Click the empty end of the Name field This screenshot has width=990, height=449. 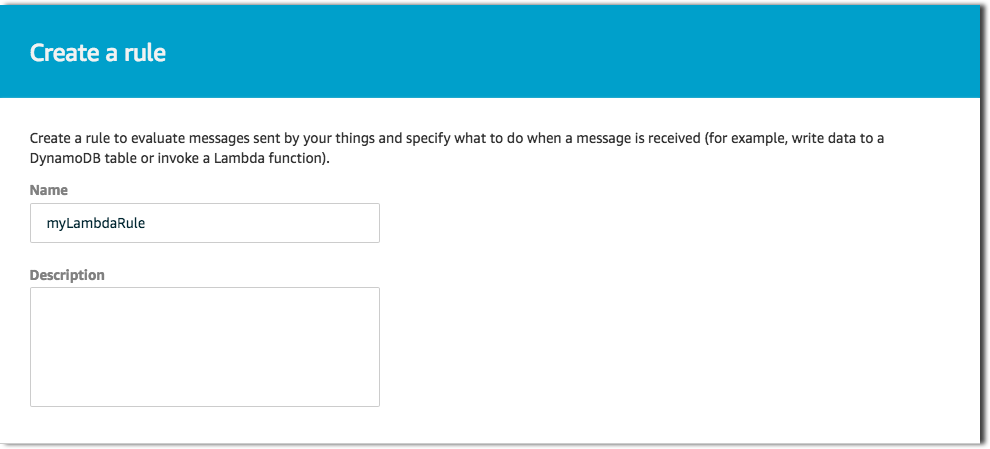tap(284, 223)
